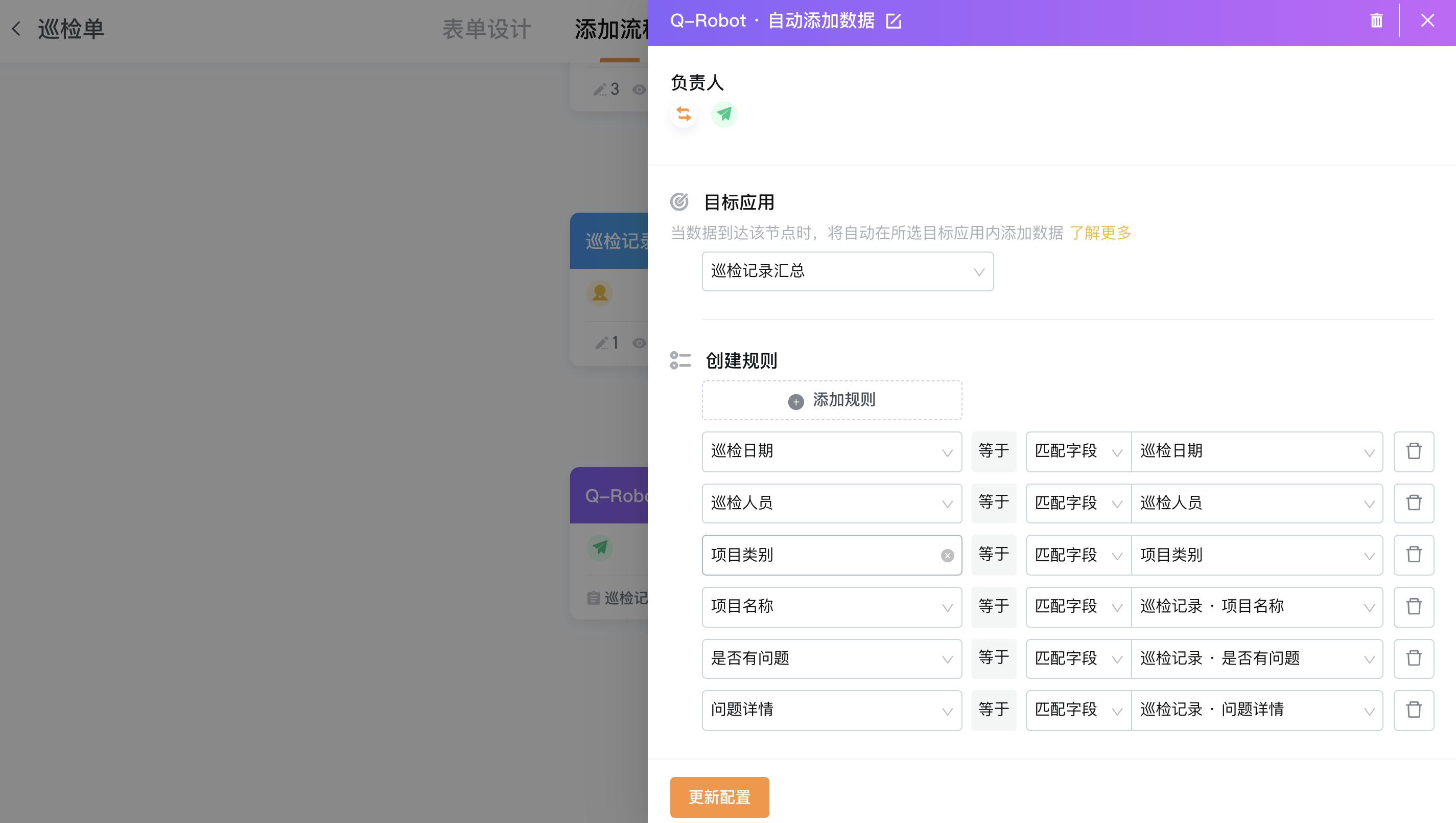Click the eye icon beside count 3
The width and height of the screenshot is (1456, 823).
pos(639,89)
